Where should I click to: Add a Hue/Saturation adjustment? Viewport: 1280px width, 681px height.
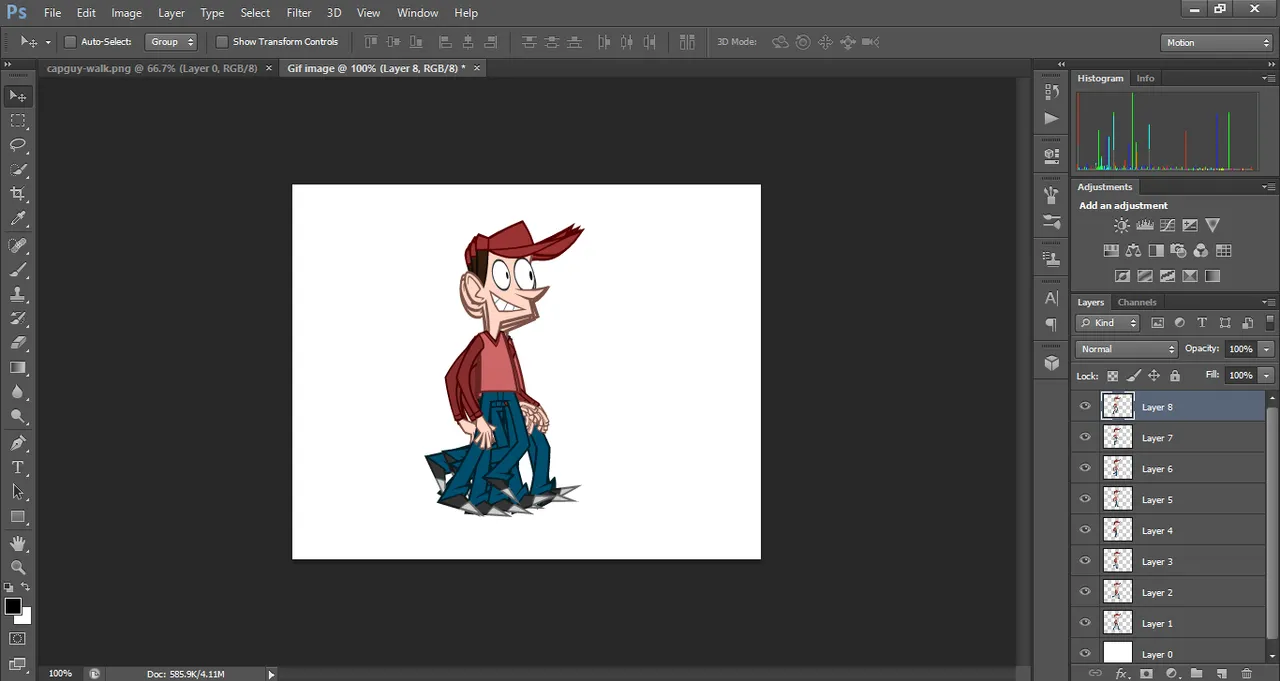pos(1111,251)
